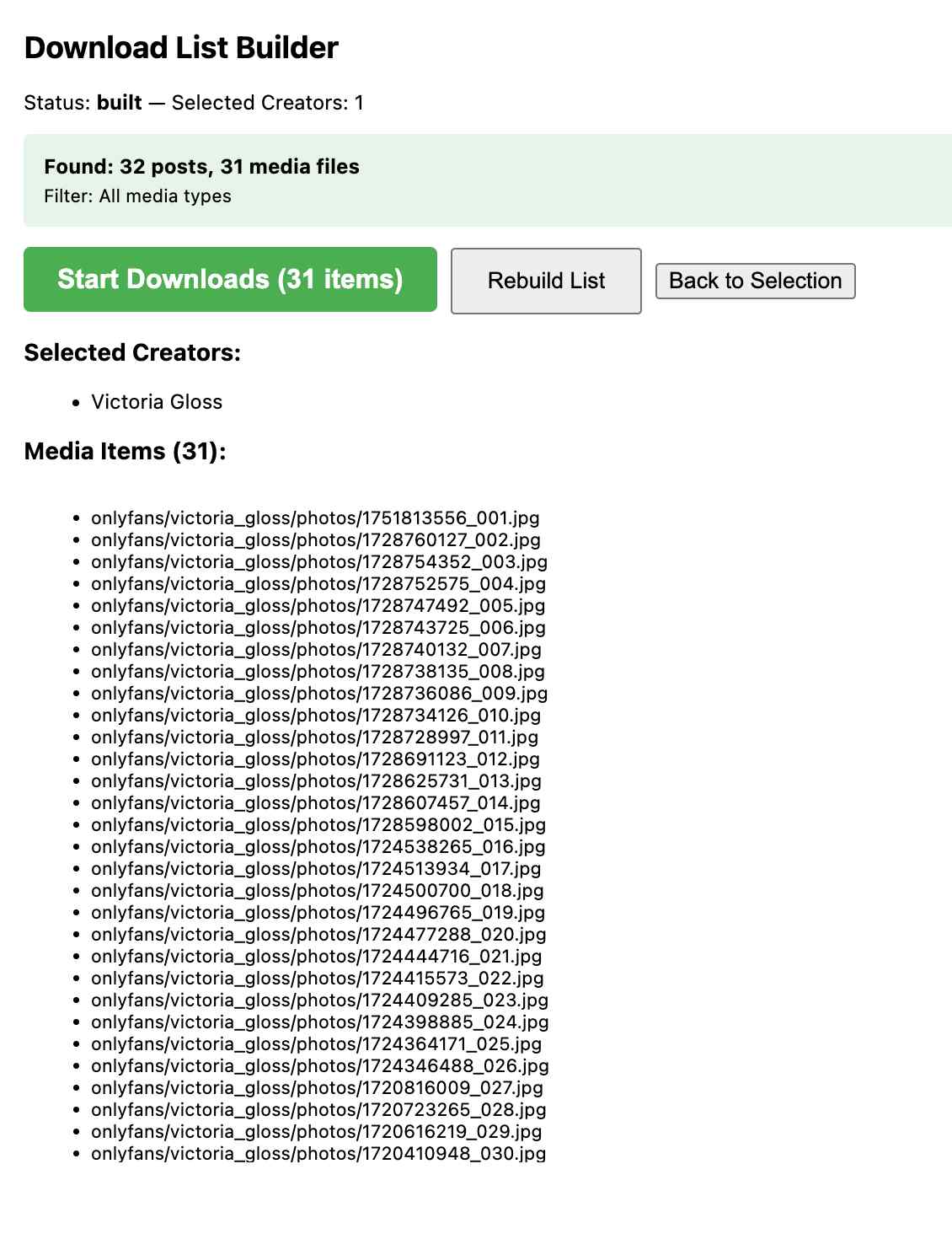Screen dimensions: 952x1239
Task: Click the media item 1724513934_017.jpg
Action: pos(317,869)
